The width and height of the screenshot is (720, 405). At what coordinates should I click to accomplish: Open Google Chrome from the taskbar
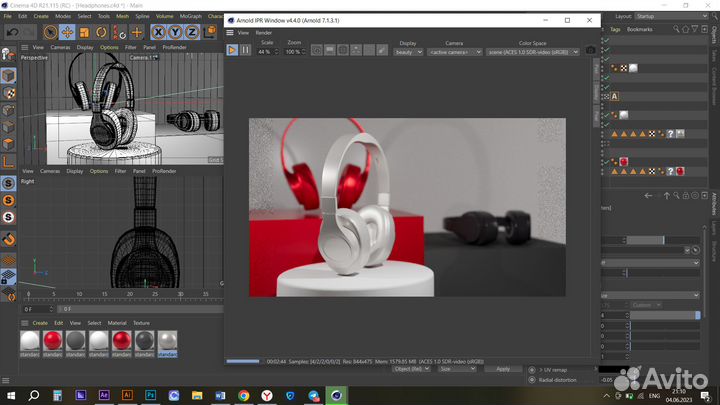(x=243, y=396)
